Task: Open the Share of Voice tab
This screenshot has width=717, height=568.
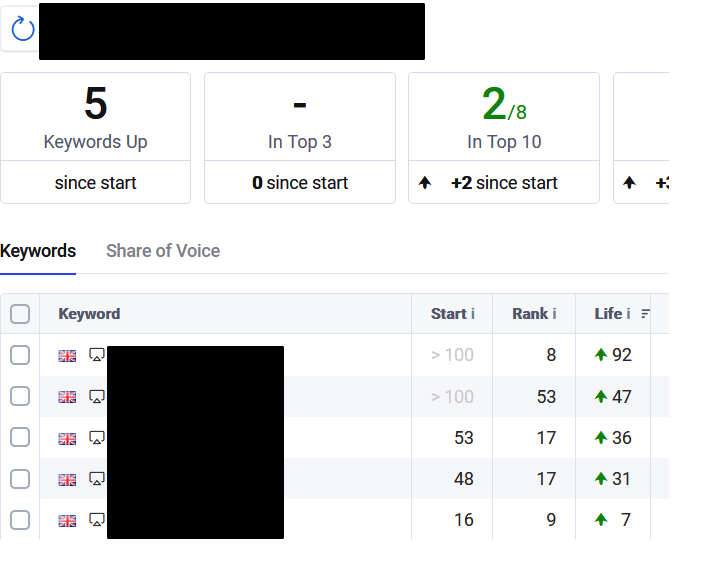Action: pos(163,251)
